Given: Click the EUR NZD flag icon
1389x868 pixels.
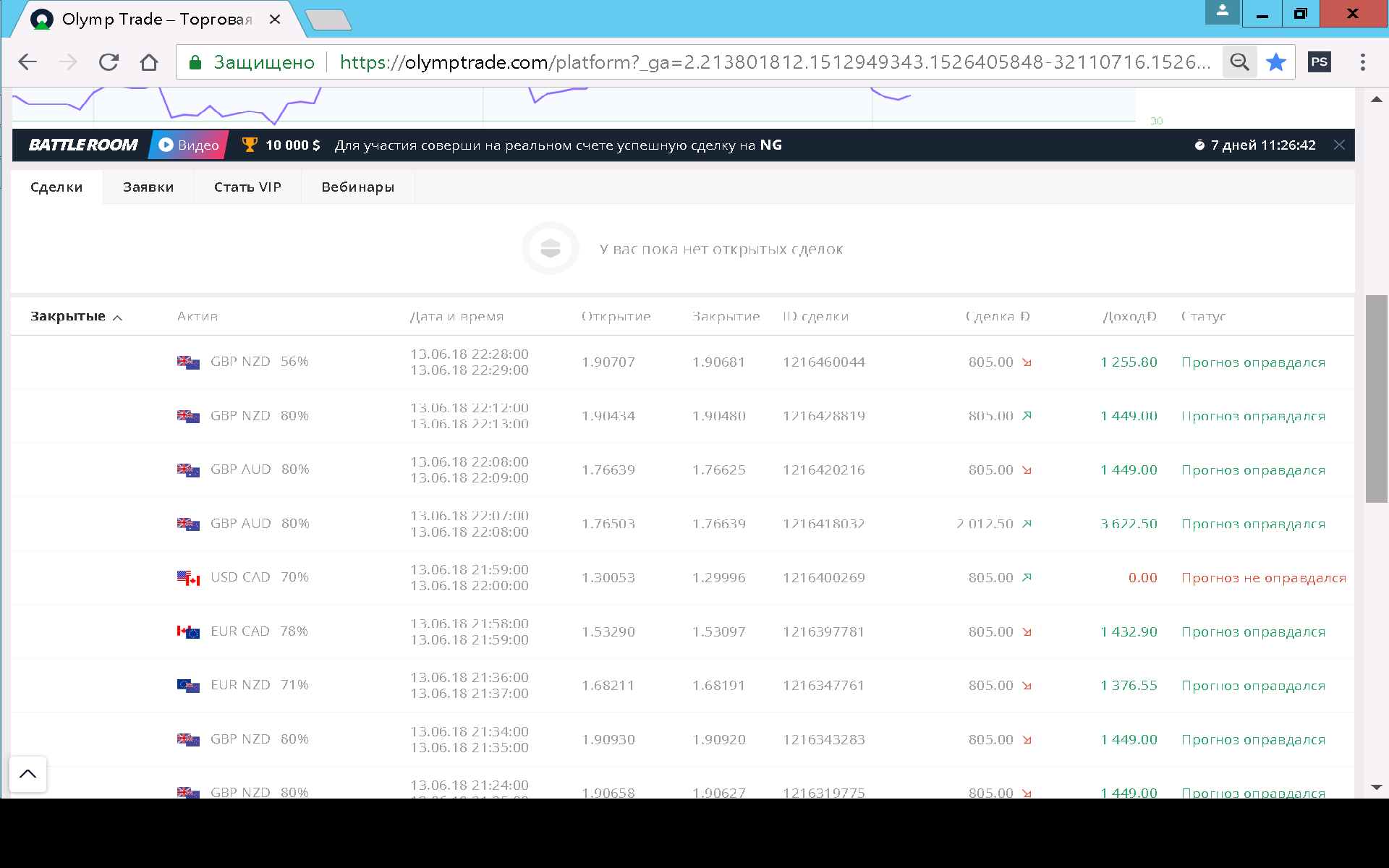Looking at the screenshot, I should click(188, 686).
